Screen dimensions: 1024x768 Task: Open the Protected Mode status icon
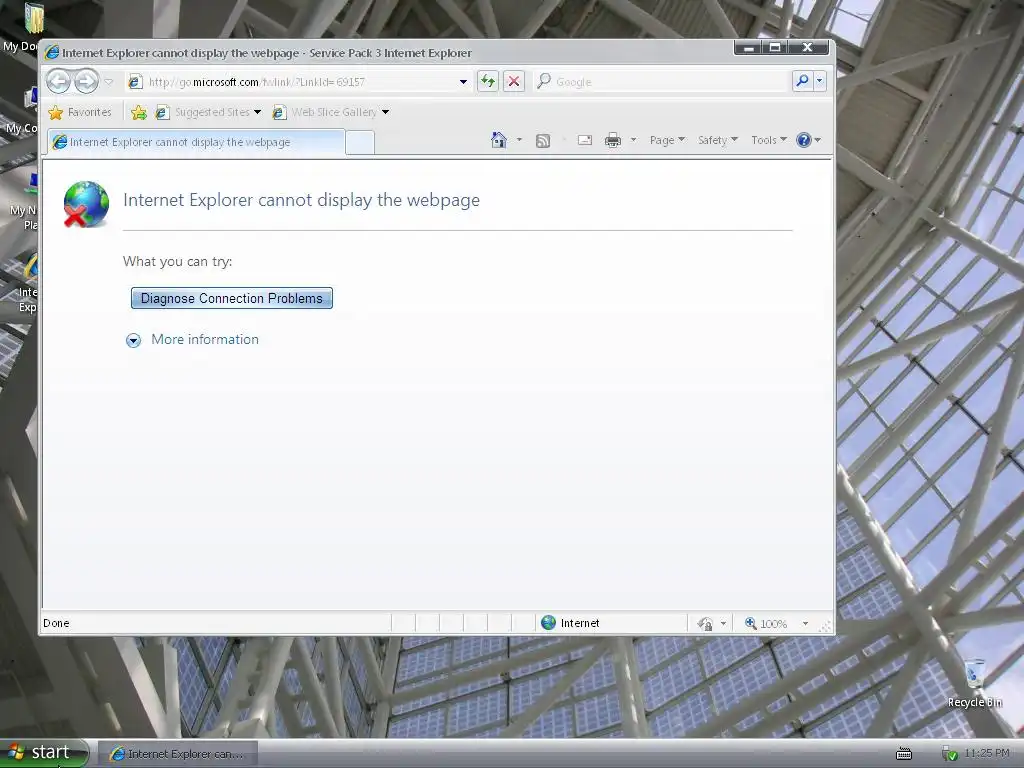coord(704,624)
